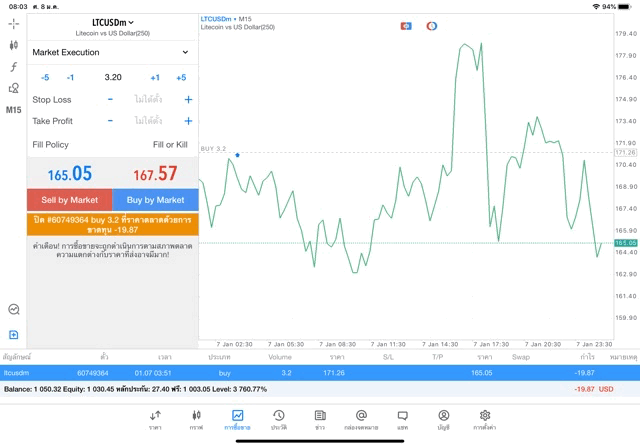Image resolution: width=640 pixels, height=447 pixels.
Task: Increase Stop Loss with plus button
Action: pyautogui.click(x=188, y=100)
